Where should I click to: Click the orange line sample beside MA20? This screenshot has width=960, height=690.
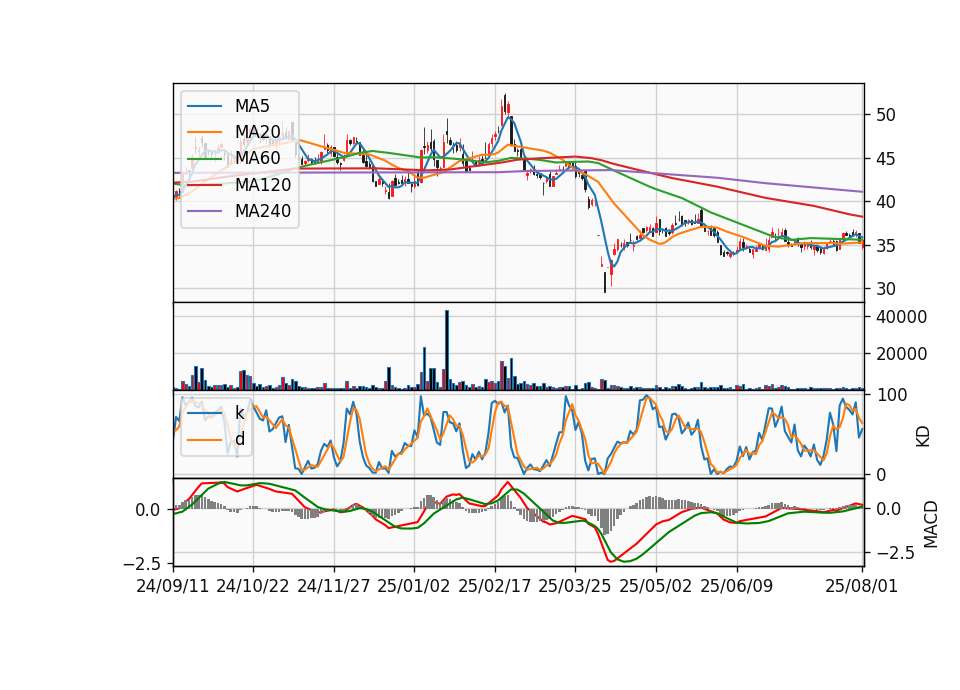click(x=204, y=132)
